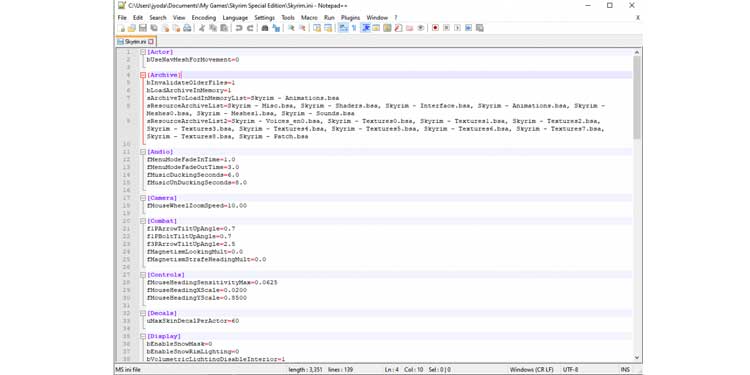Click the Open file toolbar icon
Image resolution: width=750 pixels, height=375 pixels.
point(132,28)
